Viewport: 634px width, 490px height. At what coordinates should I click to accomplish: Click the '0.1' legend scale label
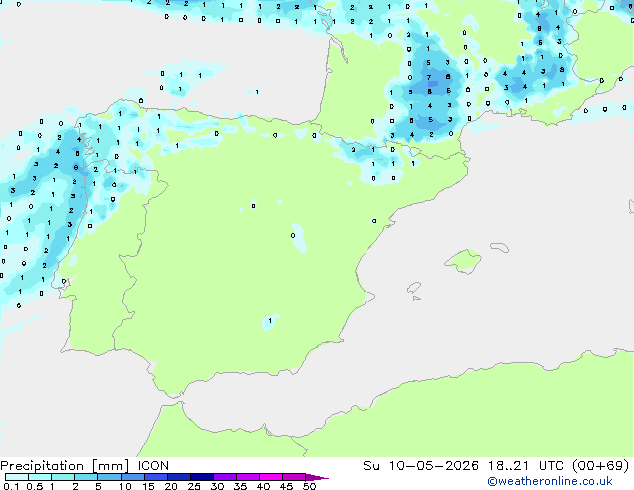pos(11,486)
